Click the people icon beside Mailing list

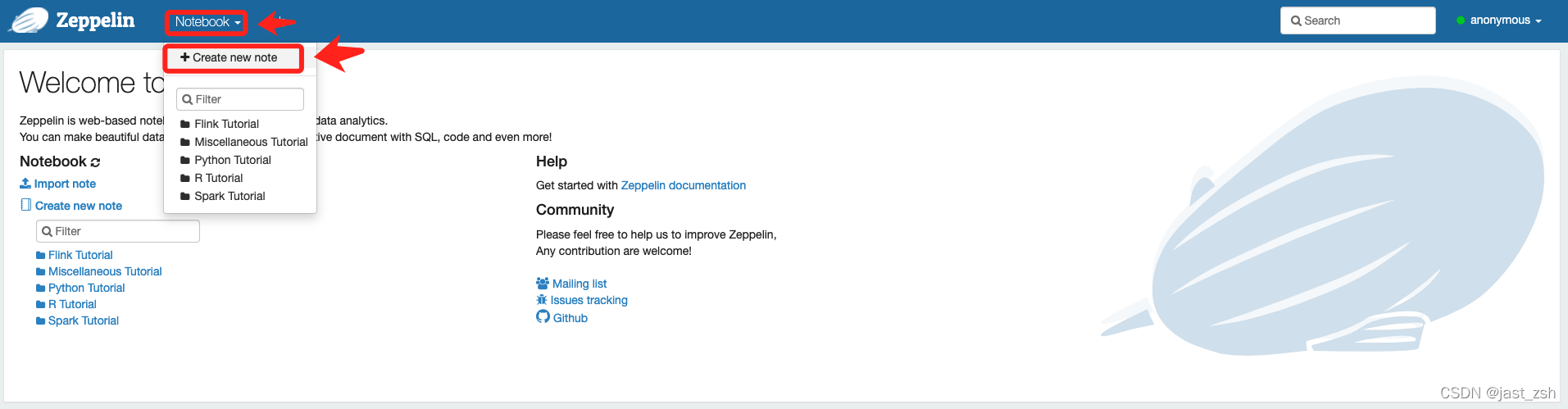(543, 283)
